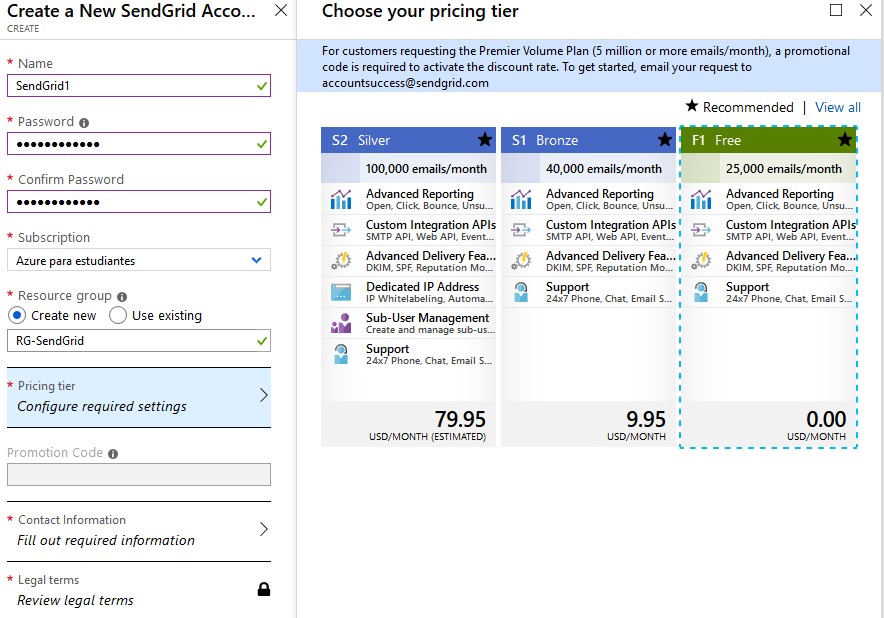Click the 79.95 price on Silver tier
The width and height of the screenshot is (884, 618).
pyautogui.click(x=460, y=419)
